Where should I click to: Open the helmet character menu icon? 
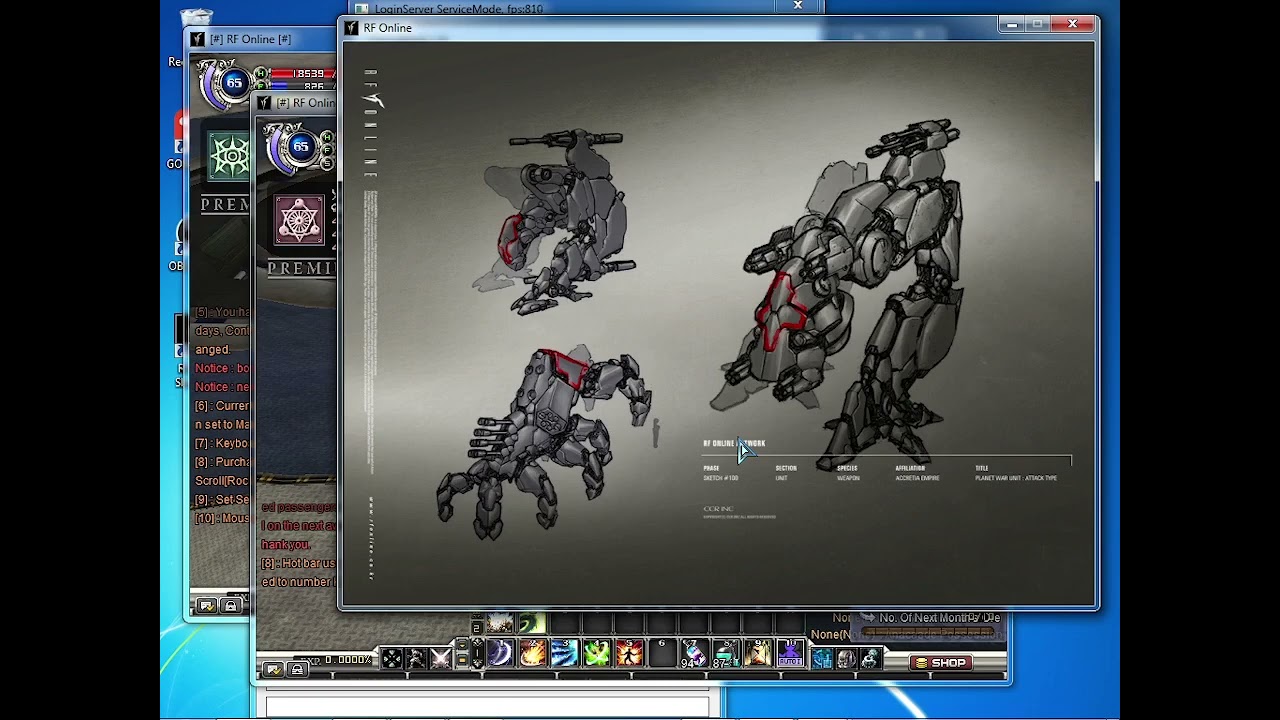tap(846, 659)
